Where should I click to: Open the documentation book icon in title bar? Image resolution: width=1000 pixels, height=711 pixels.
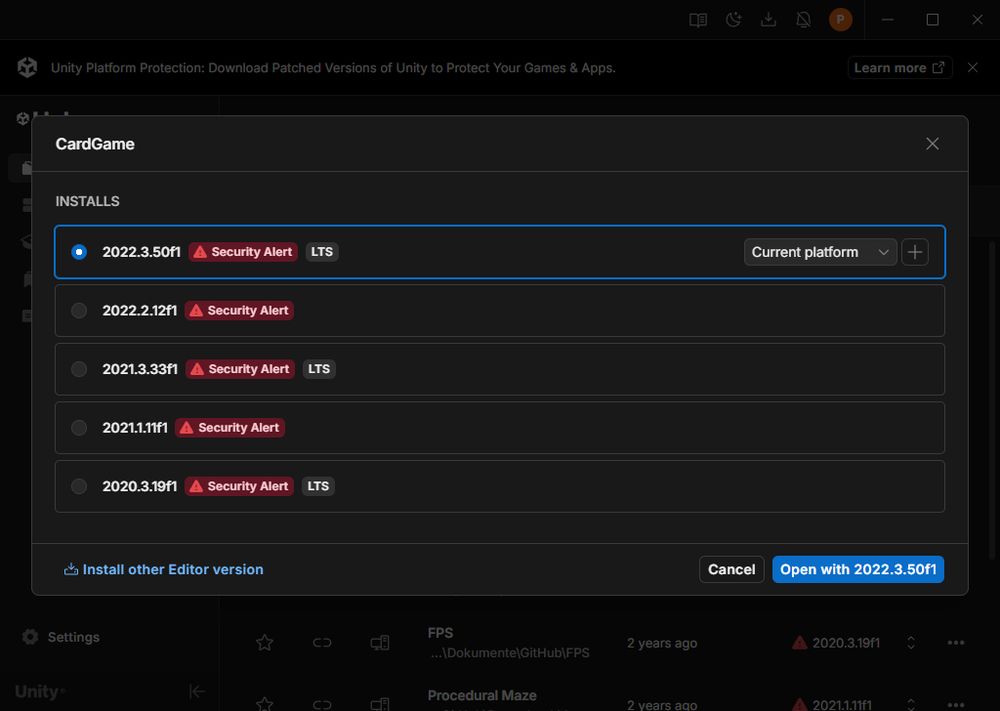[x=698, y=20]
